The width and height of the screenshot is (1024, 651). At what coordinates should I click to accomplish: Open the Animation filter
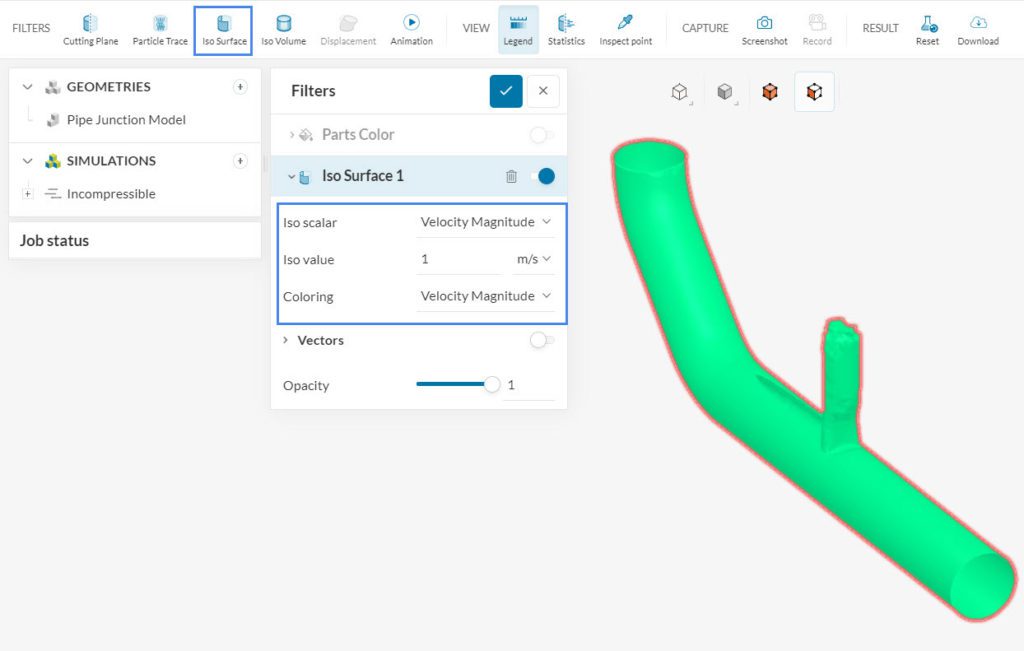point(411,29)
